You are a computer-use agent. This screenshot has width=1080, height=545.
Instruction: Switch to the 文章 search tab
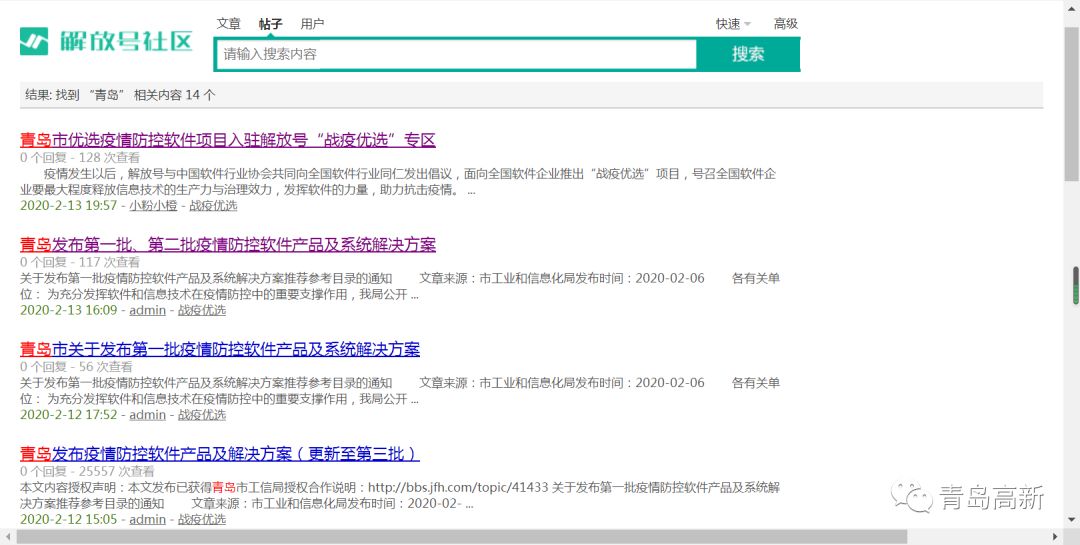click(229, 23)
